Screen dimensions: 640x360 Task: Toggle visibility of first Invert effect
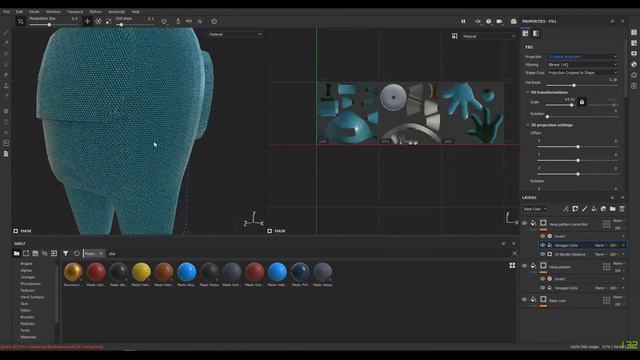click(x=542, y=236)
